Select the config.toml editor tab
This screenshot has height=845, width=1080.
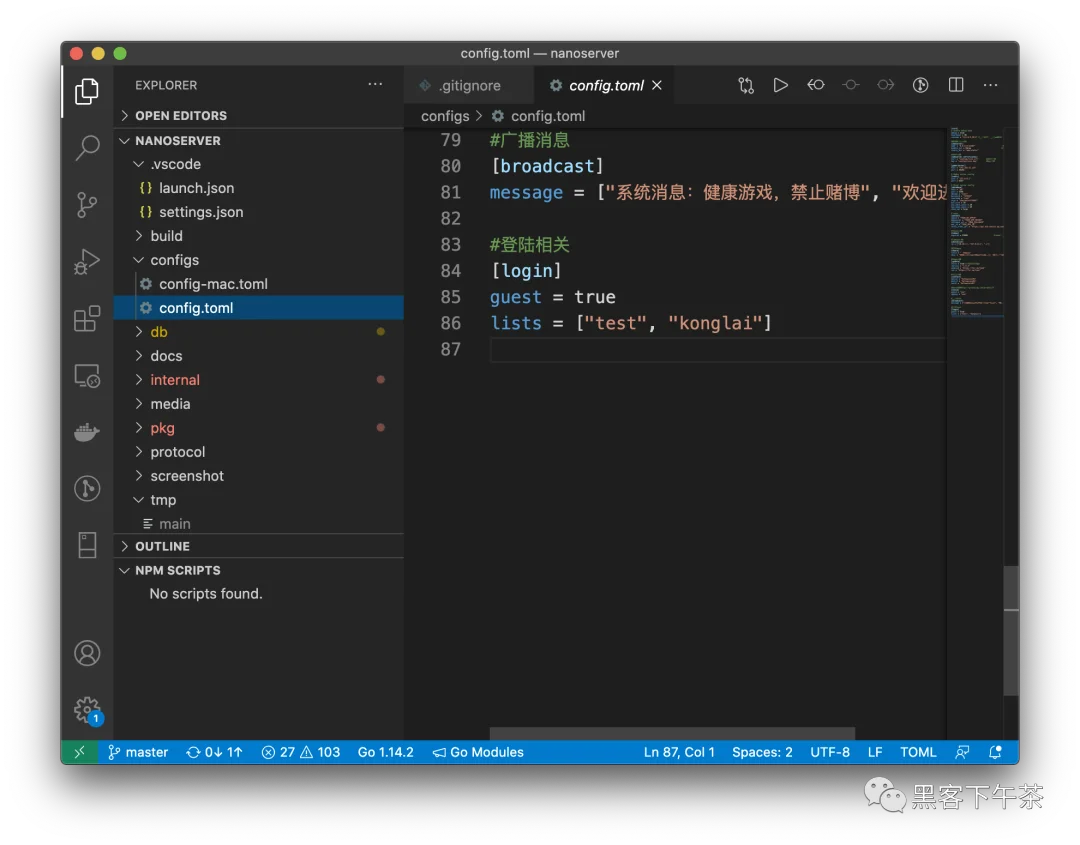coord(606,85)
